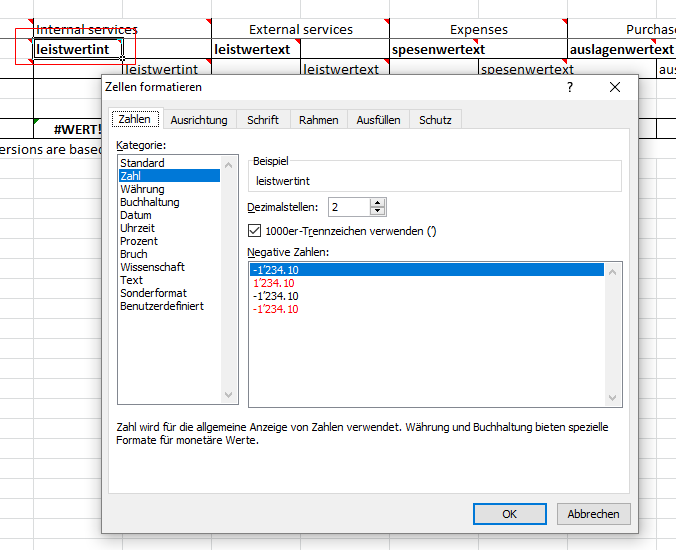Click the #WERT! error cell
Screen dimensions: 676x550
point(78,130)
